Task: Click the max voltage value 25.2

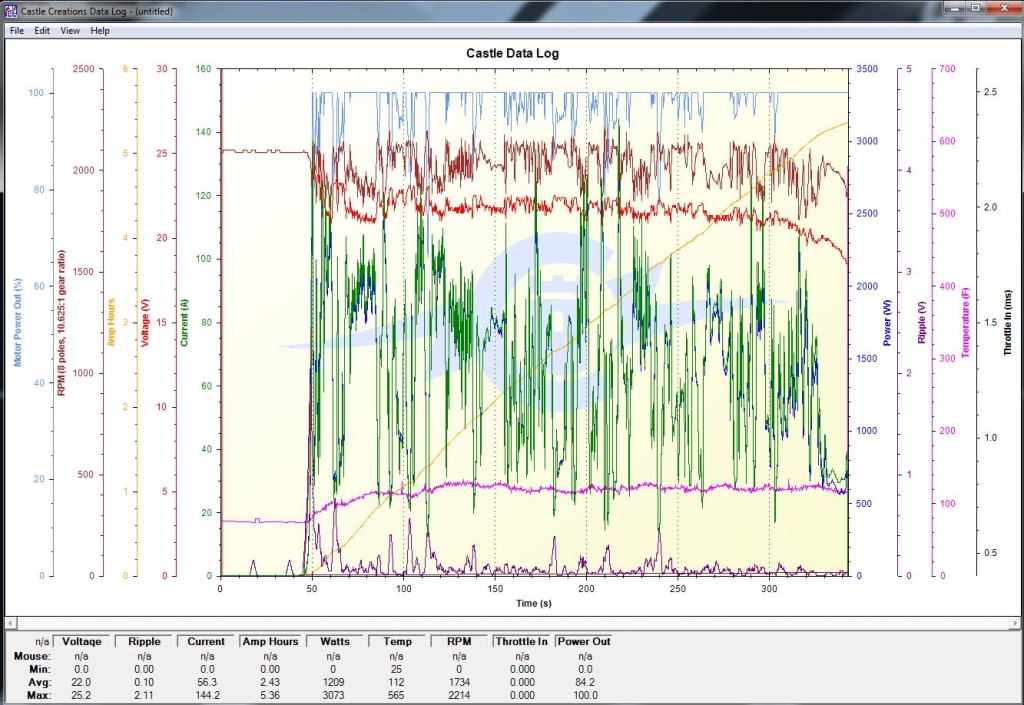Action: pos(81,695)
